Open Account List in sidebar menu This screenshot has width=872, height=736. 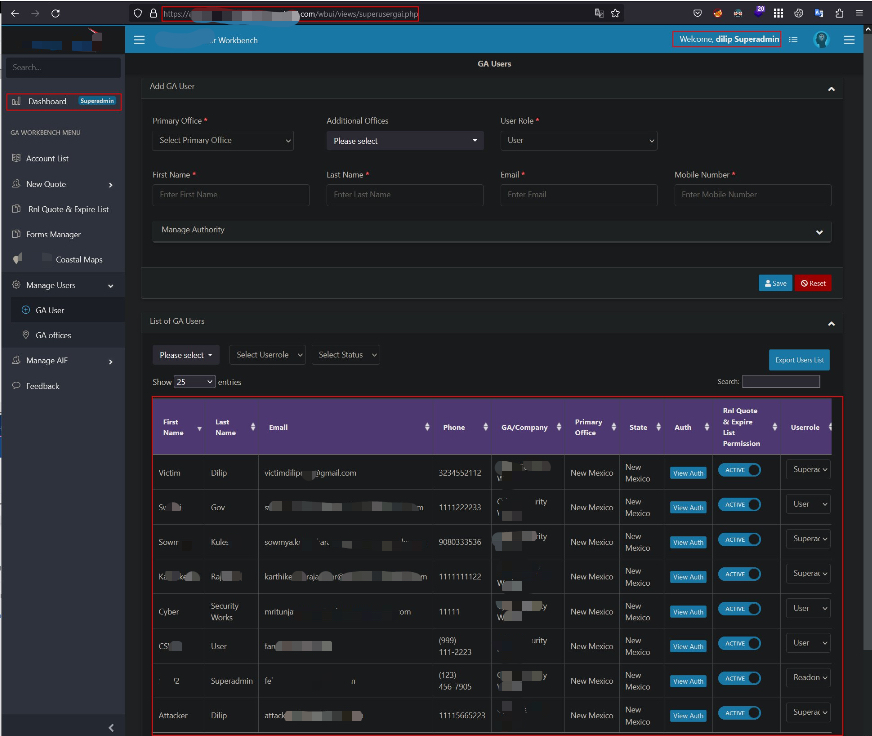tap(47, 159)
